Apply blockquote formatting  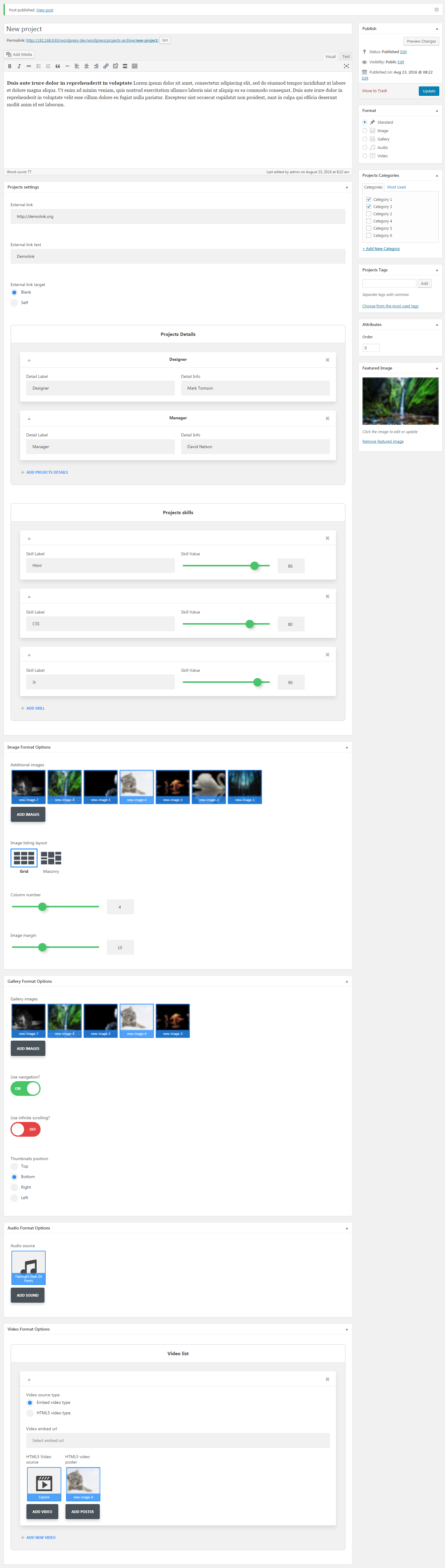coord(58,66)
